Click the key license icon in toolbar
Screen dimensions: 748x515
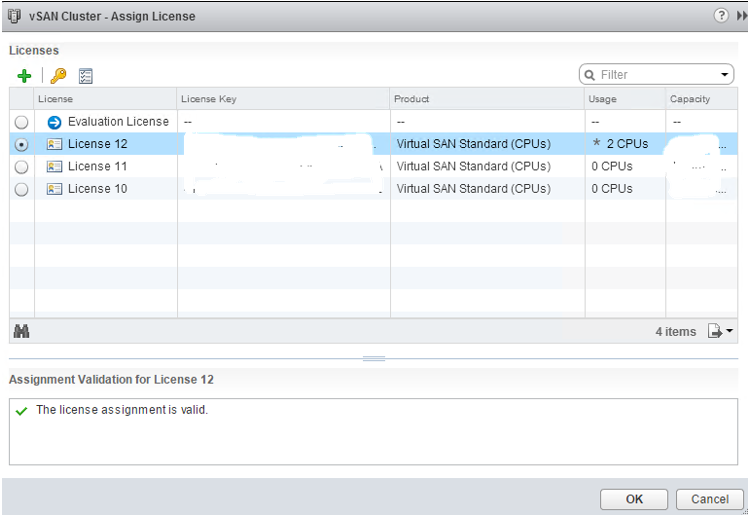(58, 76)
